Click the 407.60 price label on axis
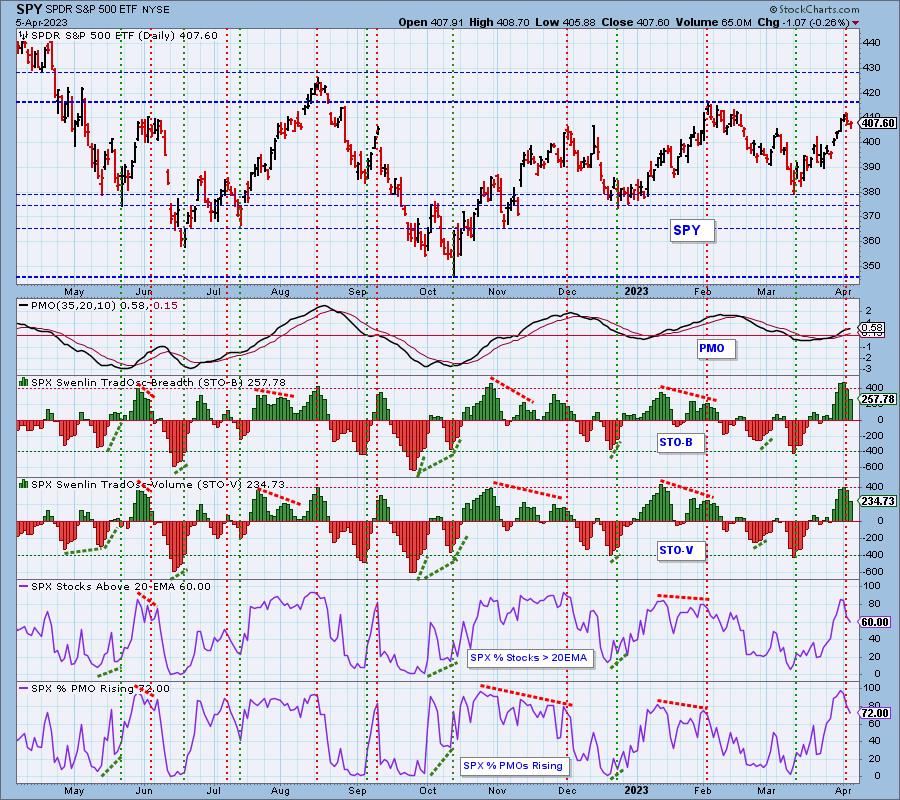Viewport: 900px width, 800px height. pyautogui.click(x=878, y=123)
